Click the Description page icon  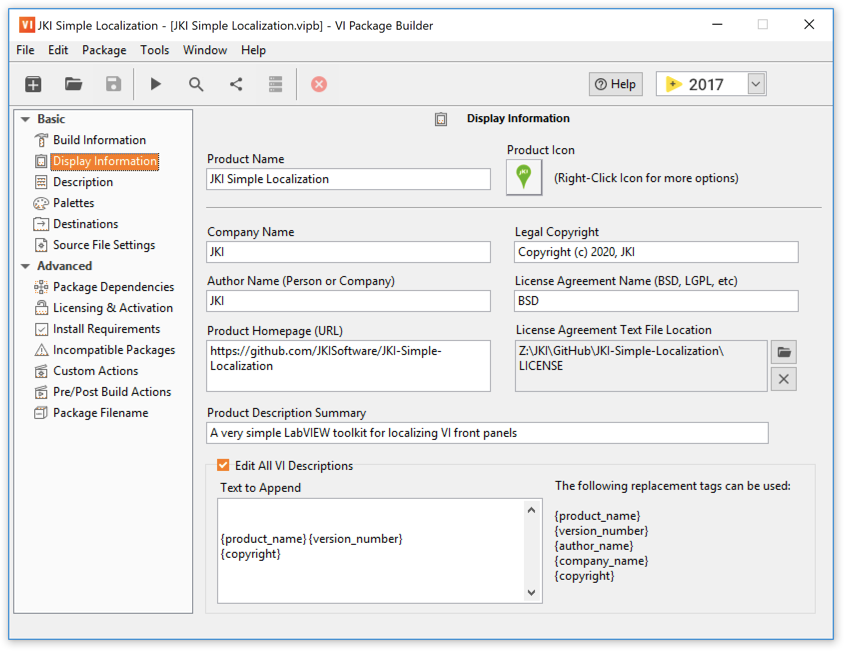click(x=41, y=182)
